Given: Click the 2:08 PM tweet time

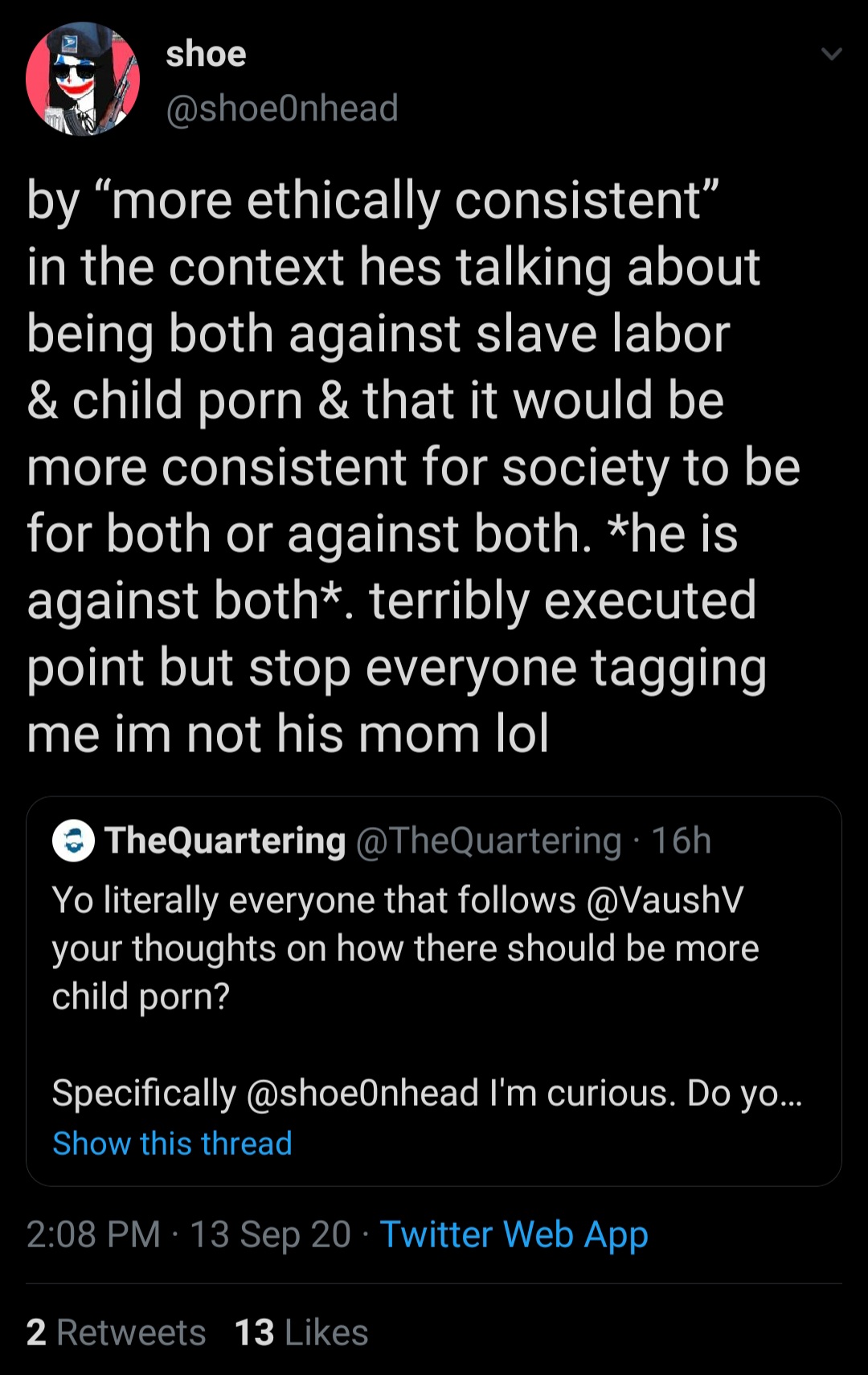Looking at the screenshot, I should point(93,1234).
